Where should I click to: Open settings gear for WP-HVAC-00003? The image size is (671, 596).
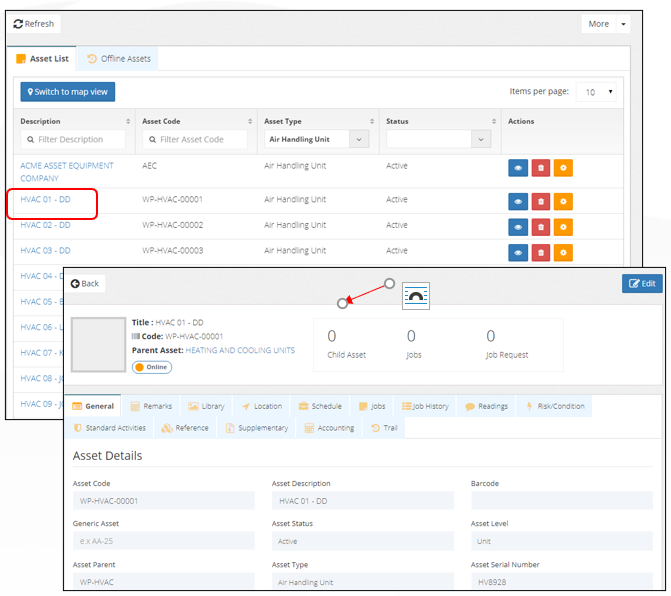(563, 252)
